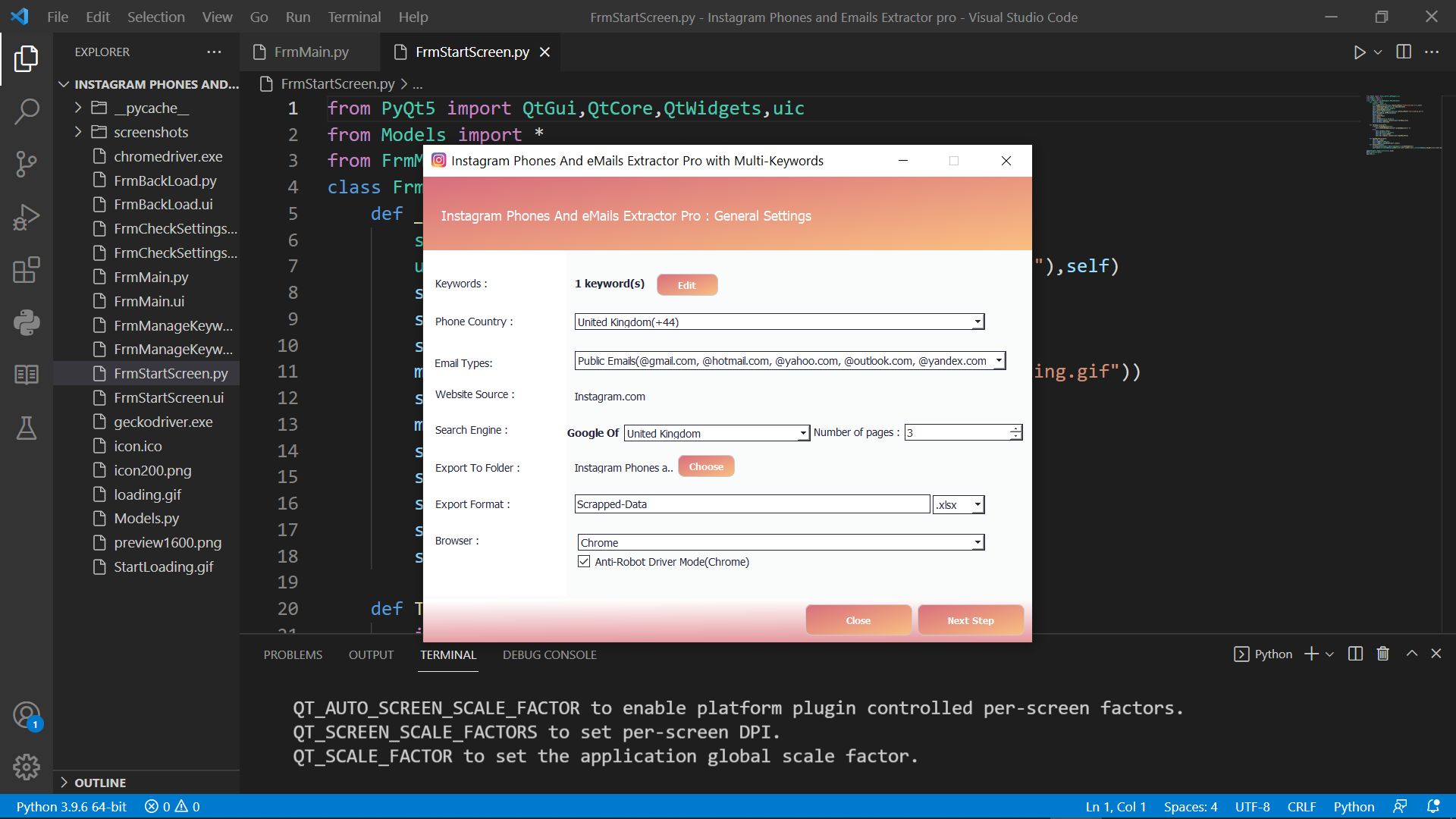The height and width of the screenshot is (819, 1456).
Task: Click the new terminal plus icon
Action: (x=1311, y=654)
